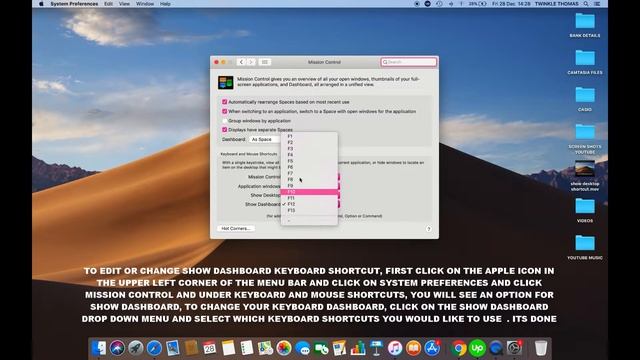Open Numbers bar chart icon in dock

coord(358,348)
